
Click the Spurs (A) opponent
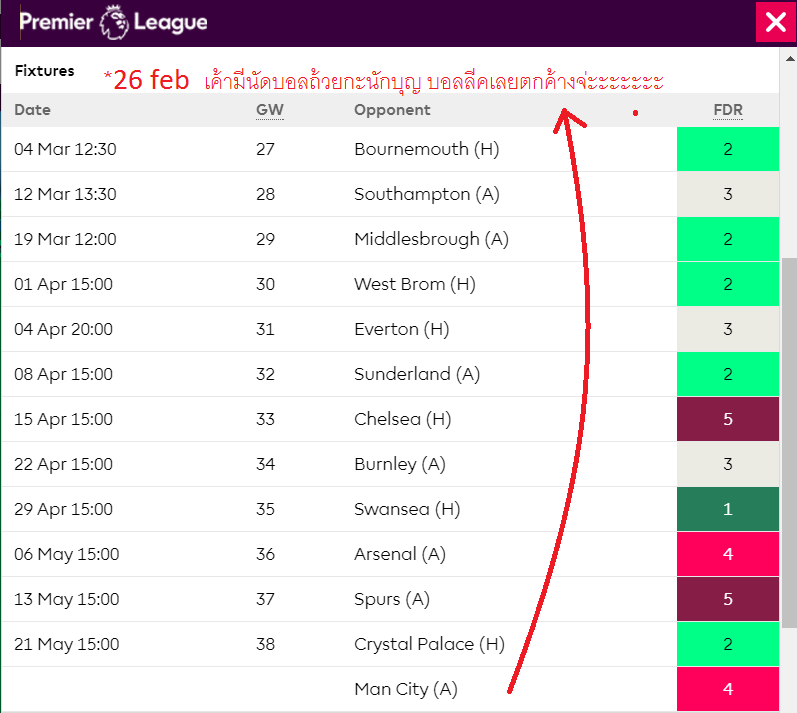coord(392,600)
